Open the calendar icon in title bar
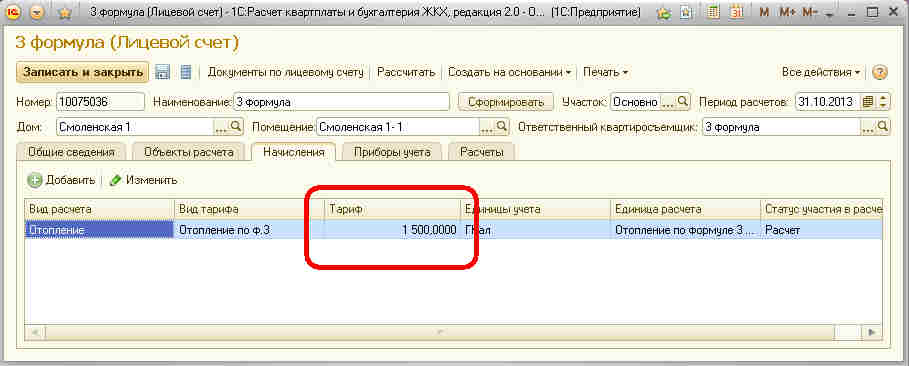The width and height of the screenshot is (909, 366). click(x=736, y=12)
